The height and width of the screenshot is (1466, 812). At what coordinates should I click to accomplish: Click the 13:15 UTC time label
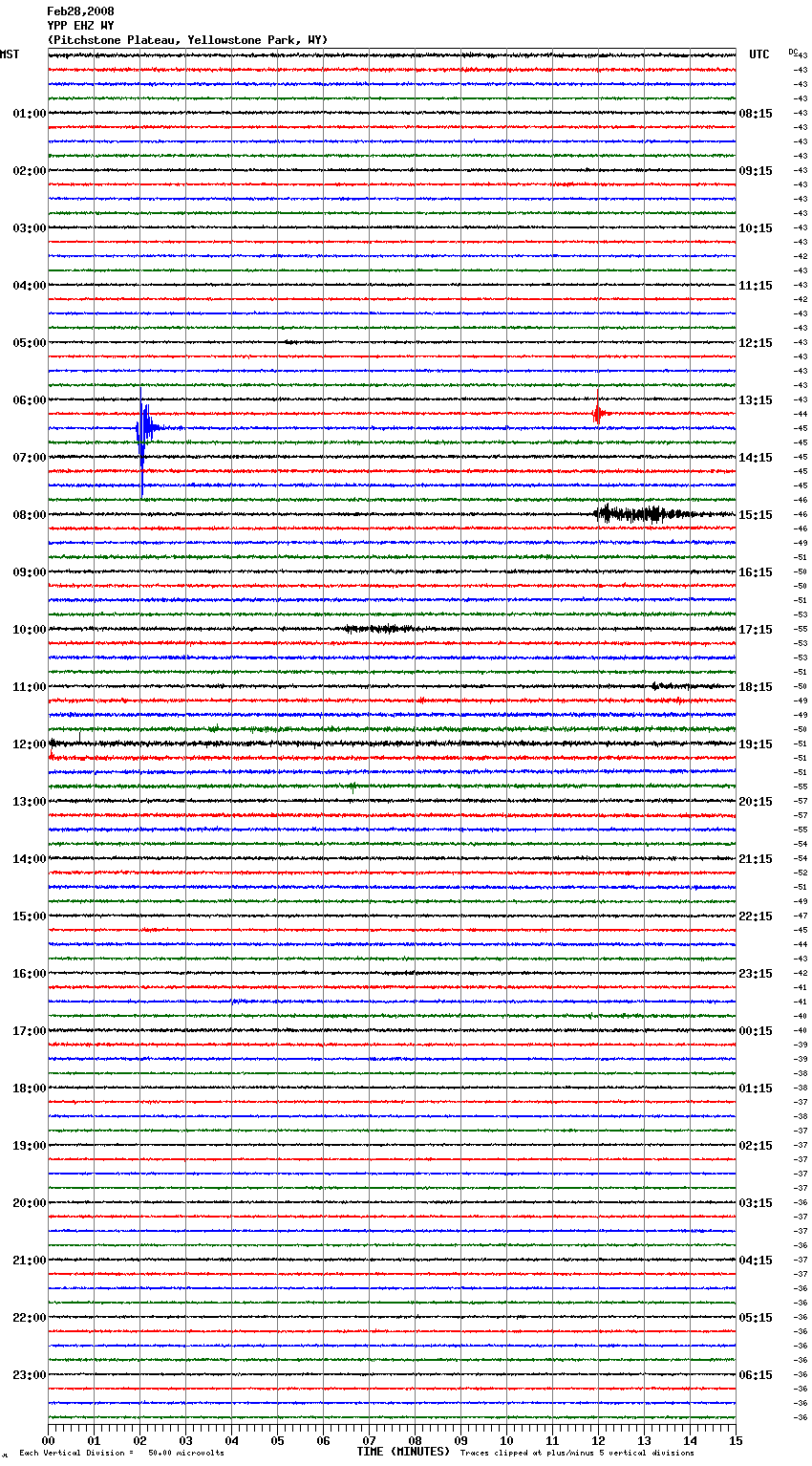[756, 400]
